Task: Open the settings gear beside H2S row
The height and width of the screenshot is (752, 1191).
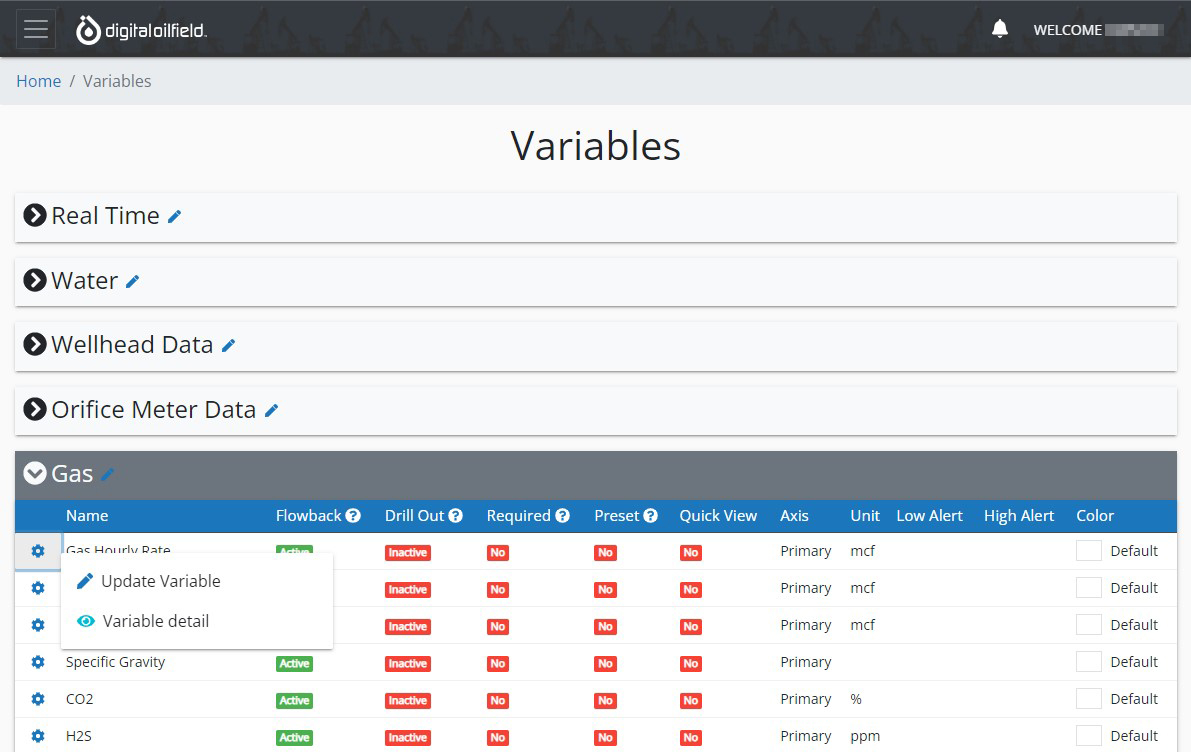Action: click(37, 736)
